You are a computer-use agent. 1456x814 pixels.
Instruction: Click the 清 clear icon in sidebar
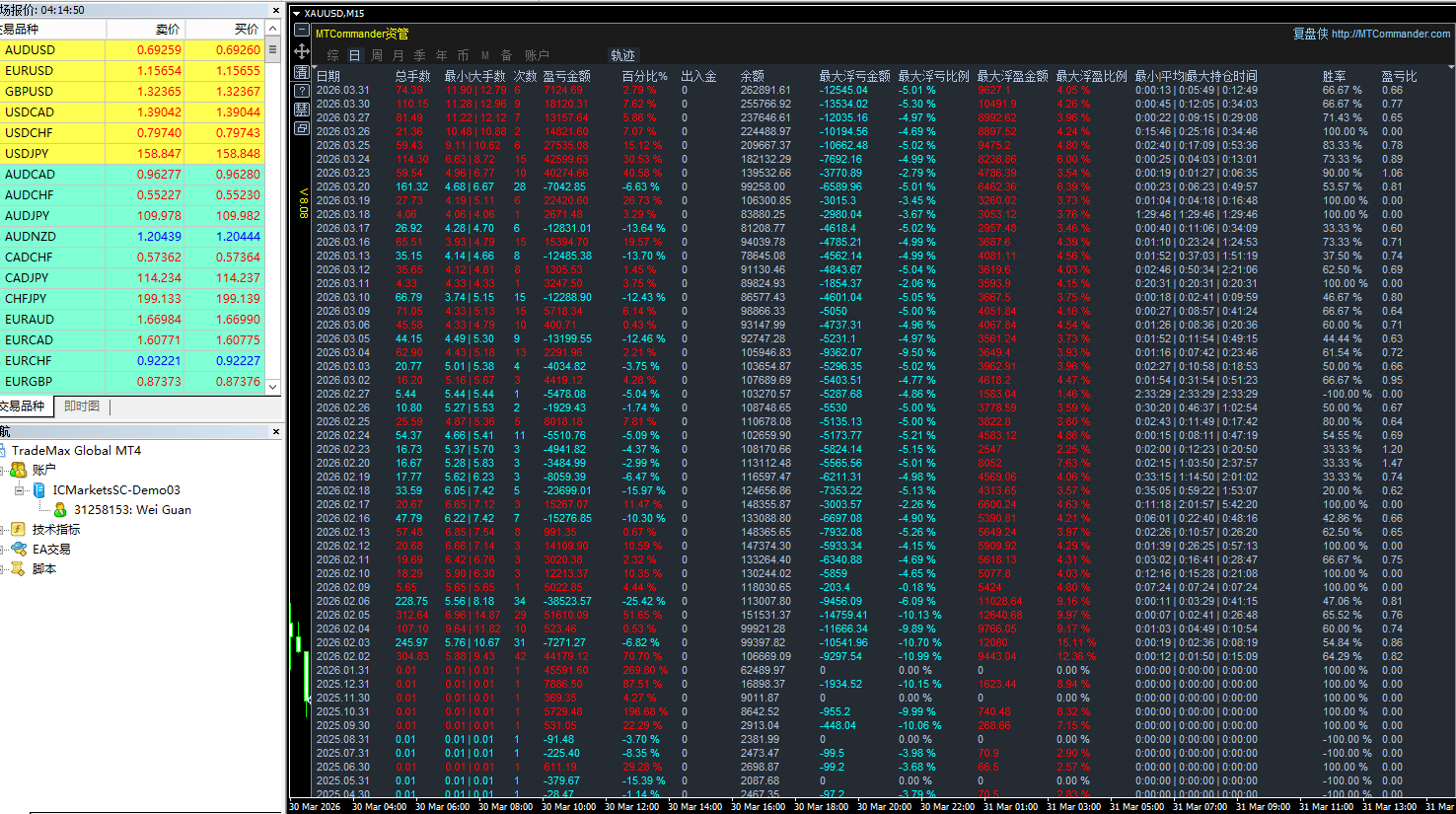click(x=302, y=72)
